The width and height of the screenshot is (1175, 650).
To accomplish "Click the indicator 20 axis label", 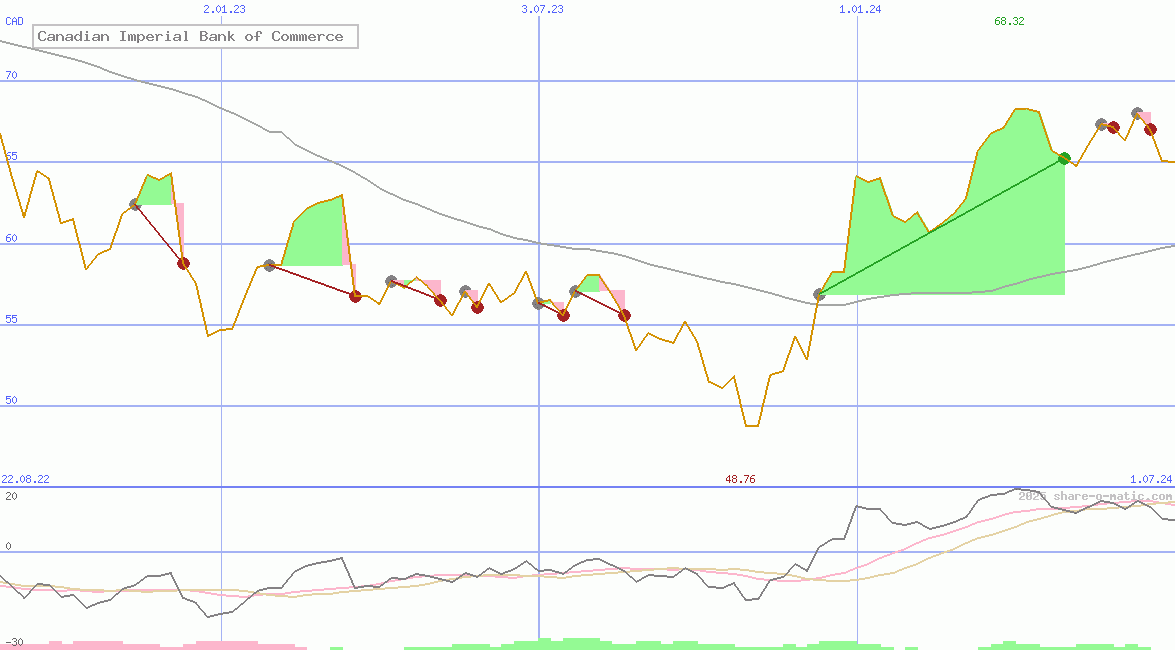I will pos(11,496).
